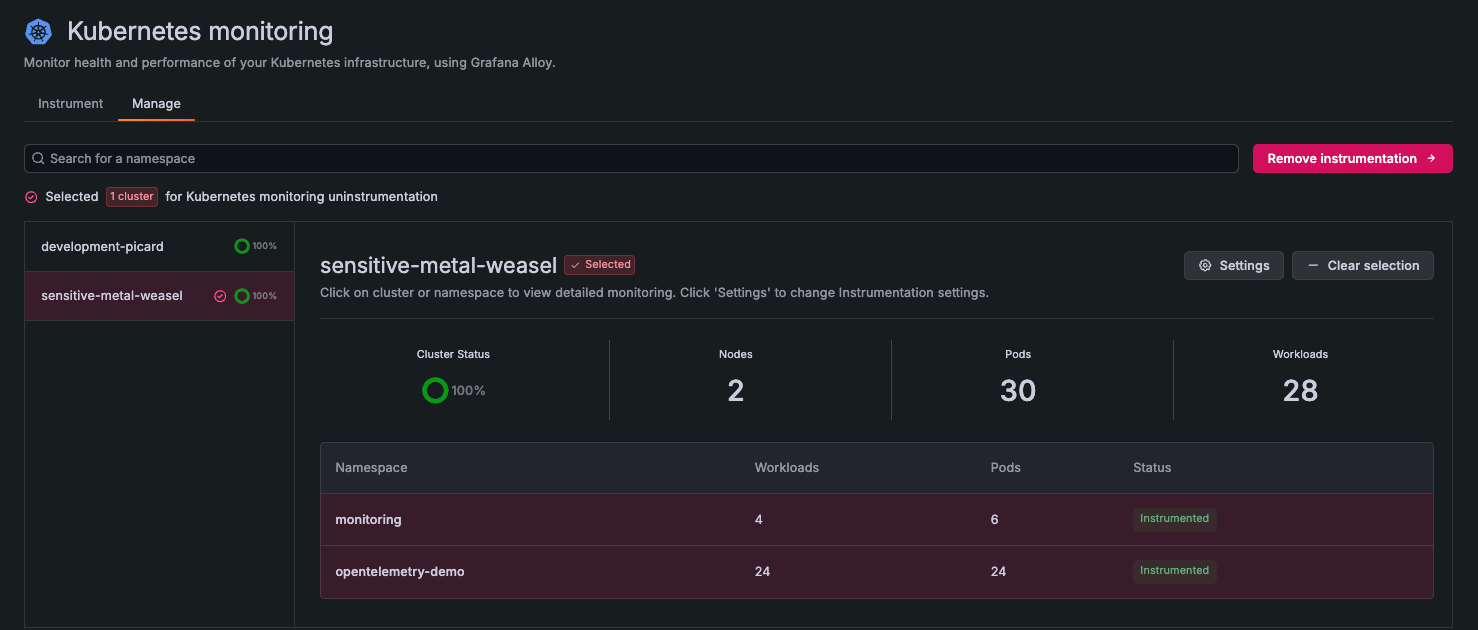This screenshot has height=630, width=1478.
Task: Click the gear icon in Settings button
Action: (1205, 266)
